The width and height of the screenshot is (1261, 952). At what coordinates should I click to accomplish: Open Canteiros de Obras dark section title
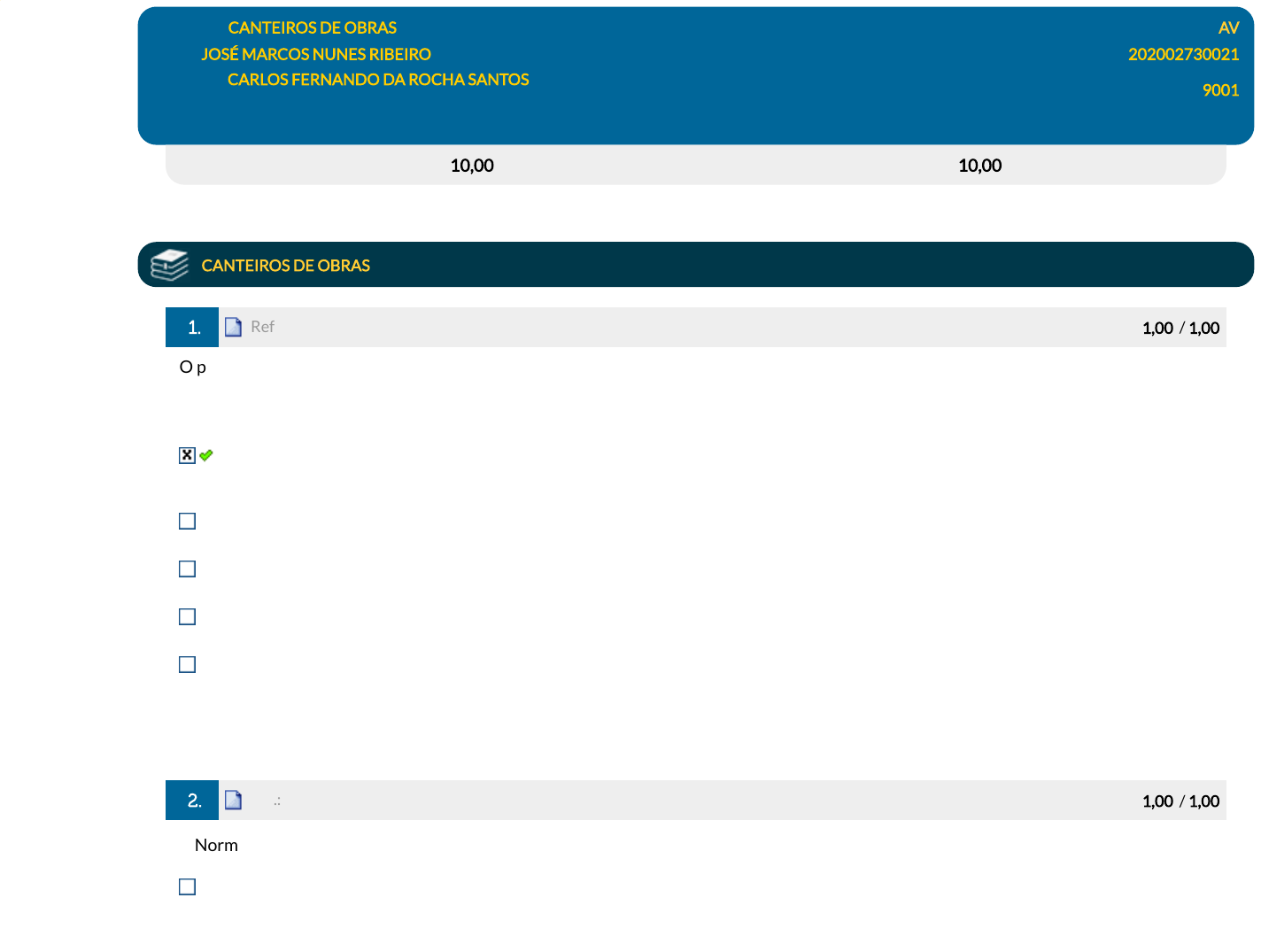[x=285, y=266]
